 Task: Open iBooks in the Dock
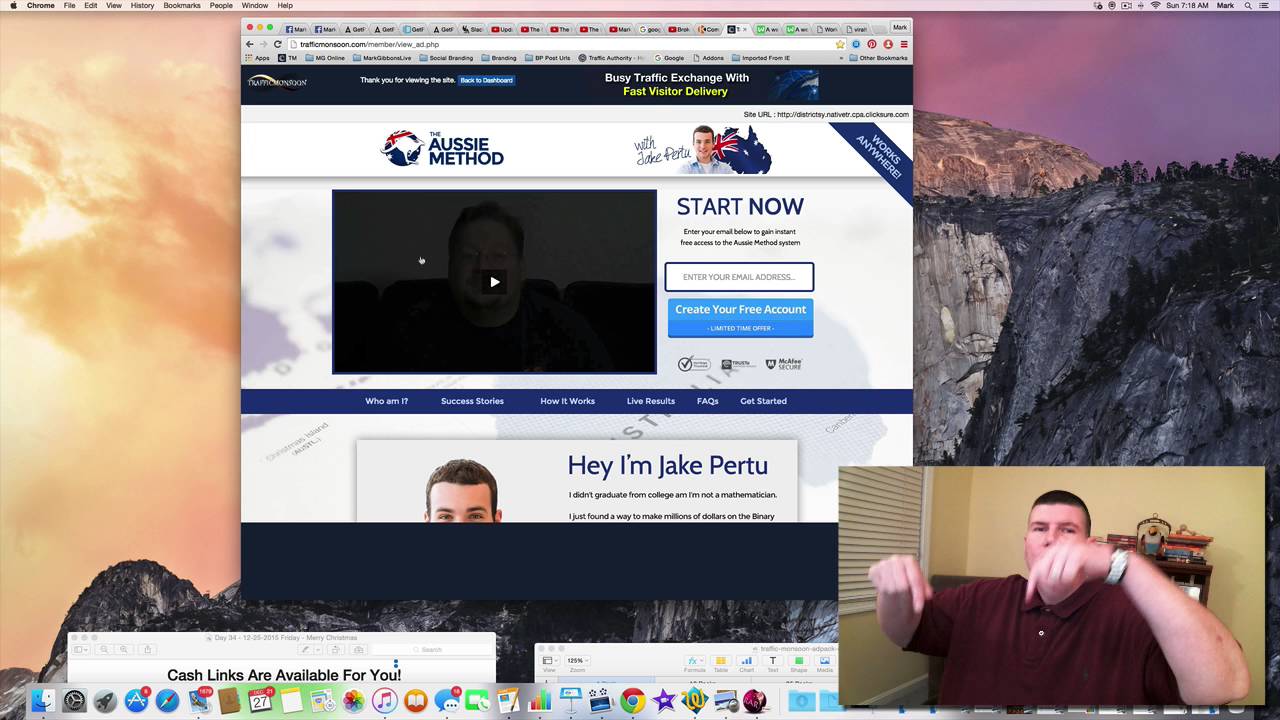point(415,701)
